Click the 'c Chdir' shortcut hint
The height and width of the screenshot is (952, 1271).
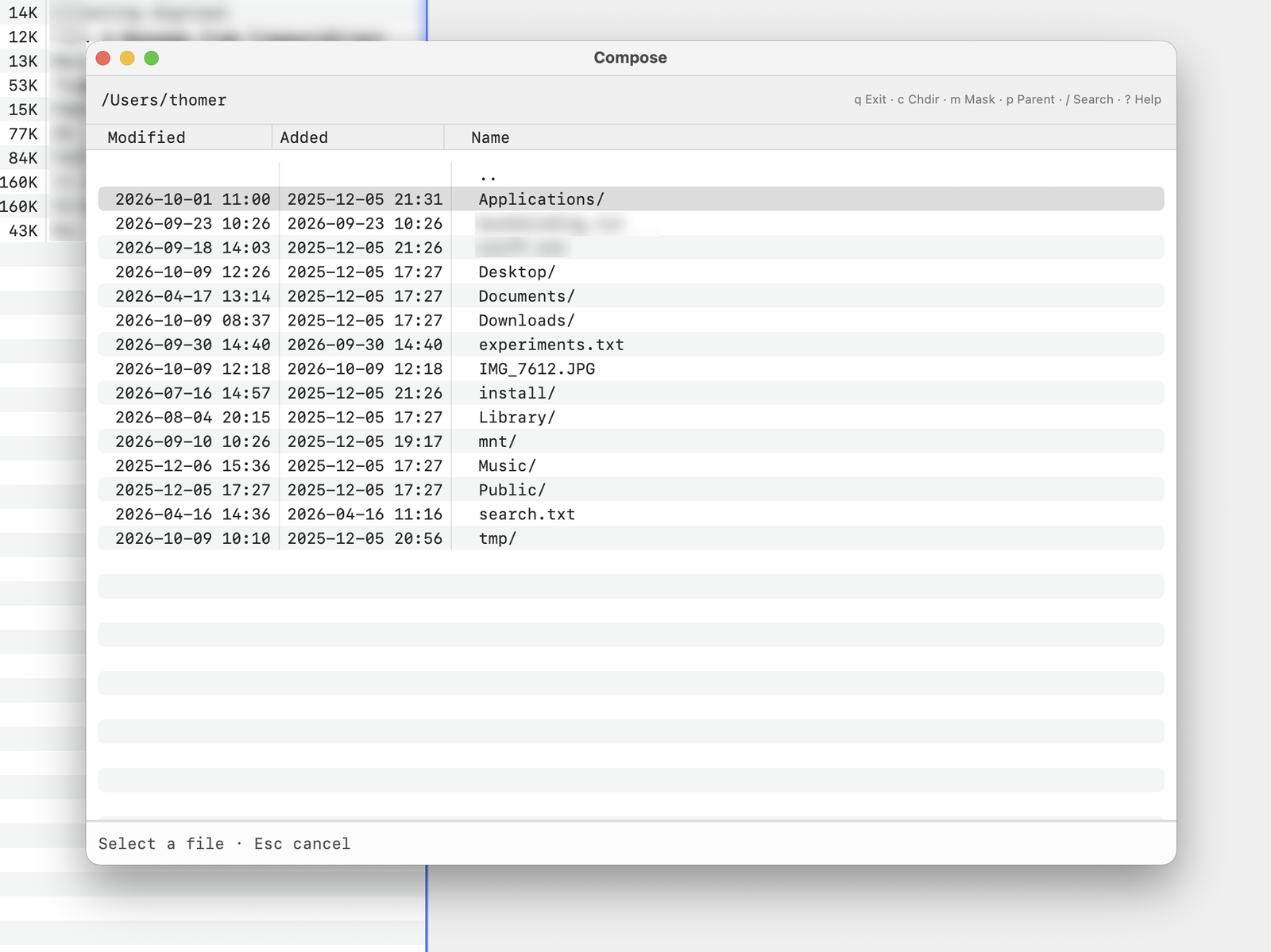point(918,99)
